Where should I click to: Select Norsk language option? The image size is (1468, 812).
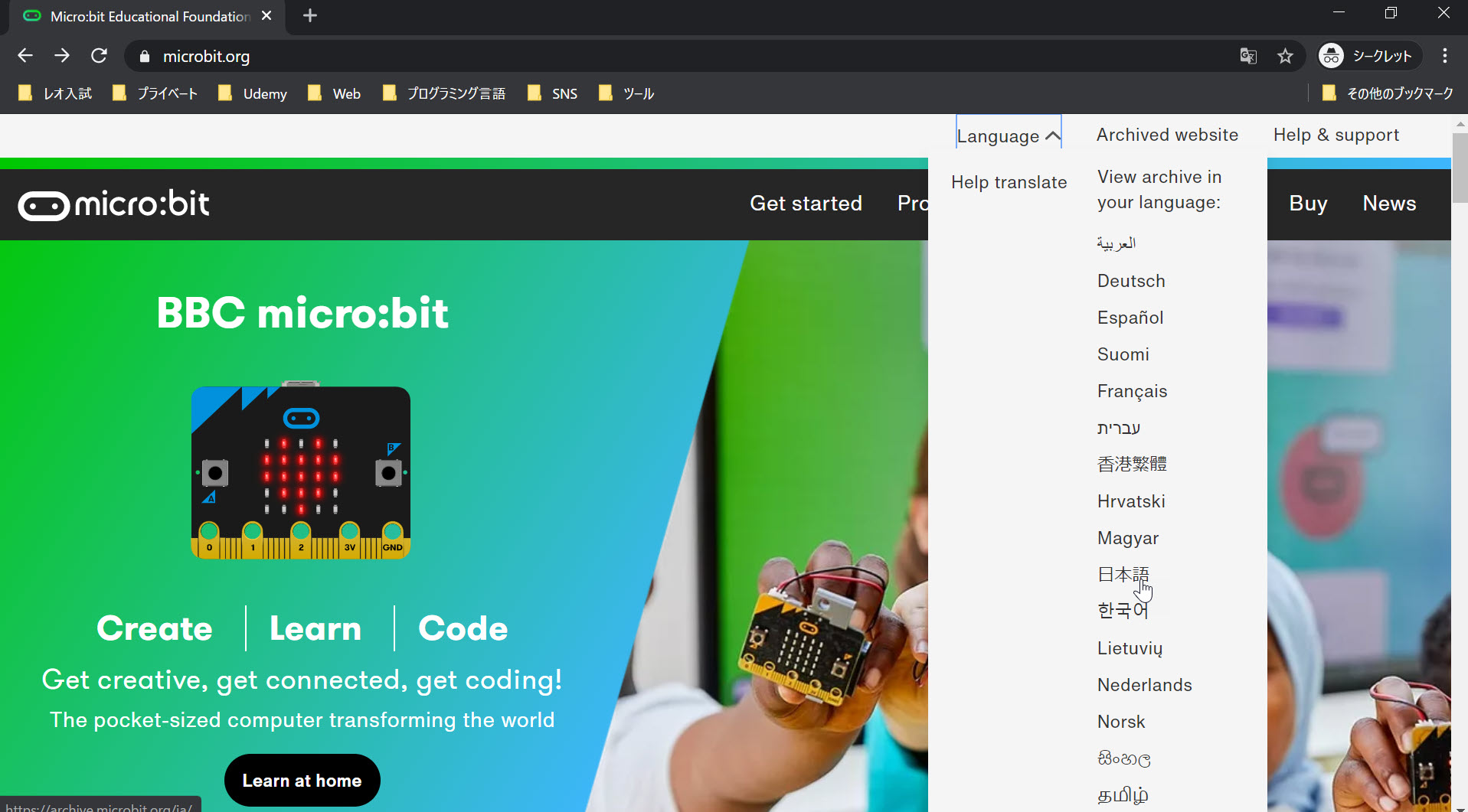[1121, 722]
